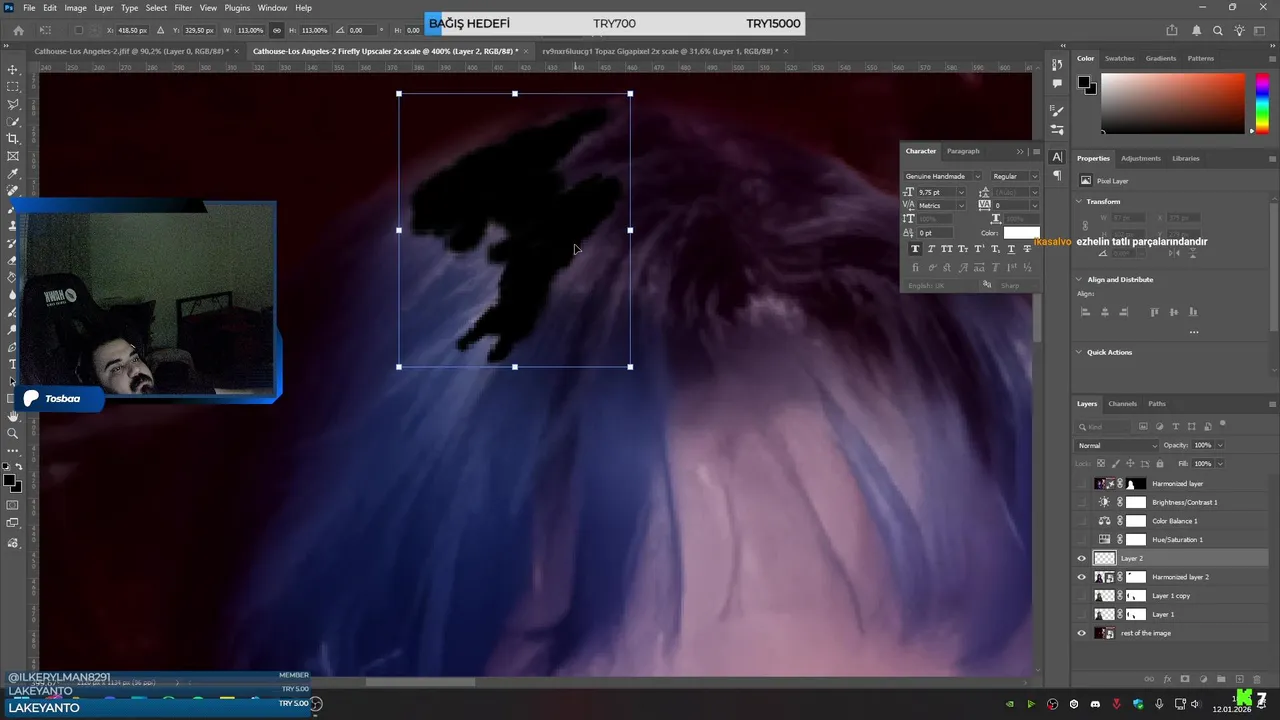This screenshot has height=720, width=1280.
Task: Show Layer 1 copy visibility box
Action: [x=1081, y=596]
